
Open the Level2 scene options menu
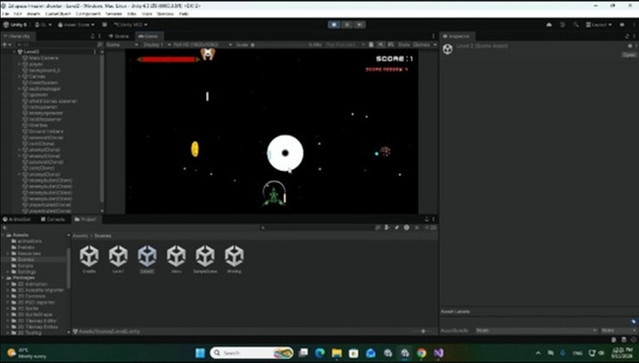[x=95, y=52]
